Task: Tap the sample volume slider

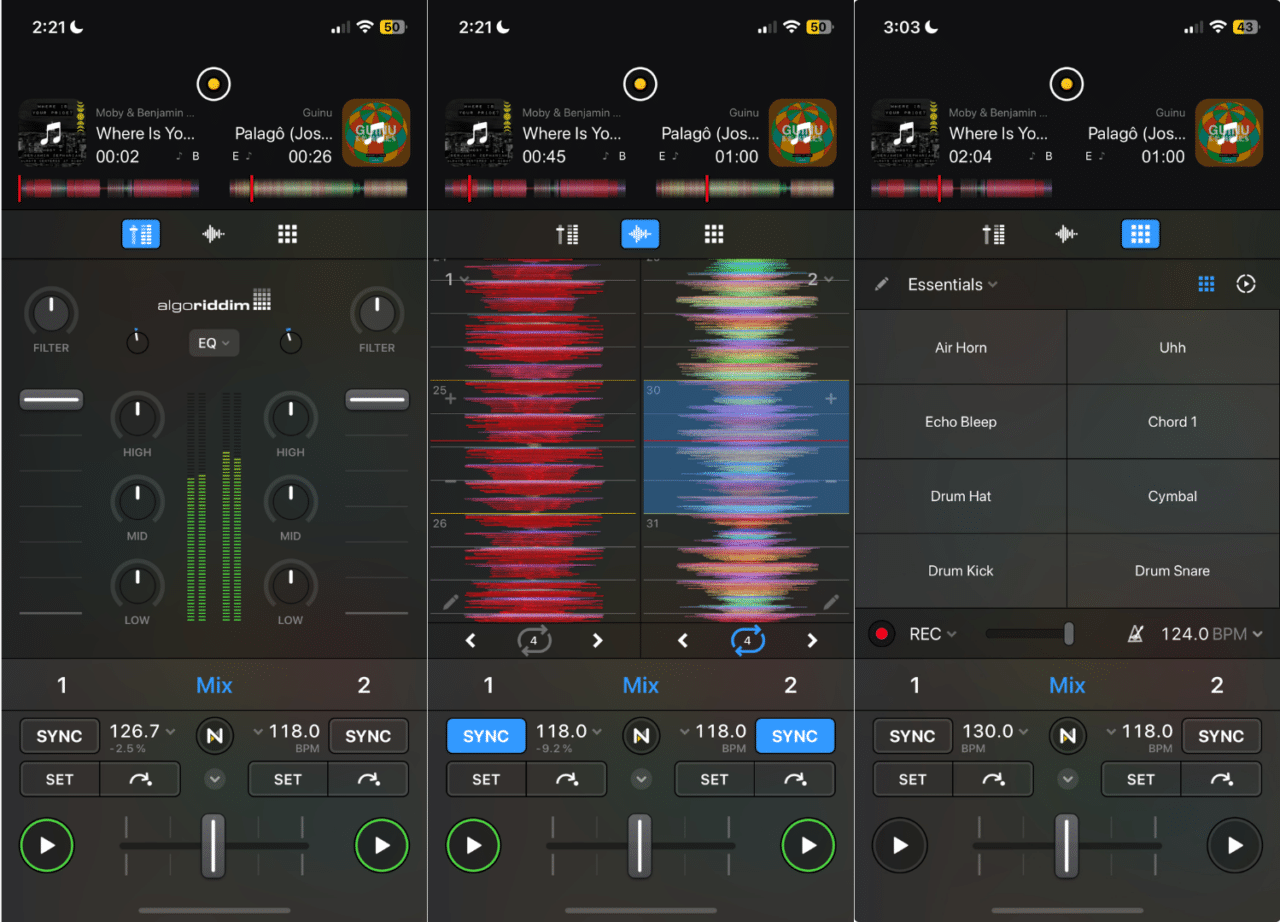Action: [x=1029, y=632]
